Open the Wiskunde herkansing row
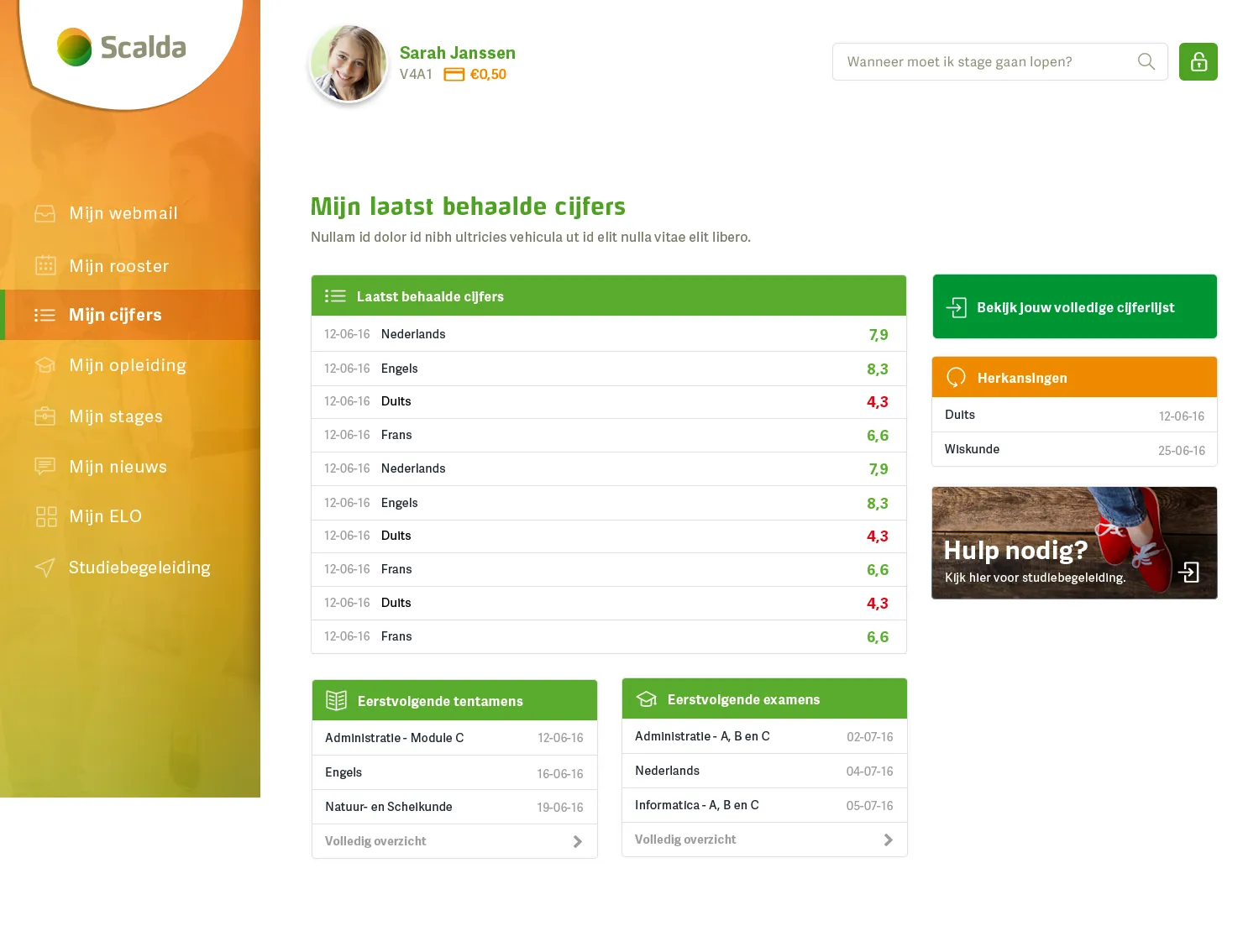 point(1074,449)
